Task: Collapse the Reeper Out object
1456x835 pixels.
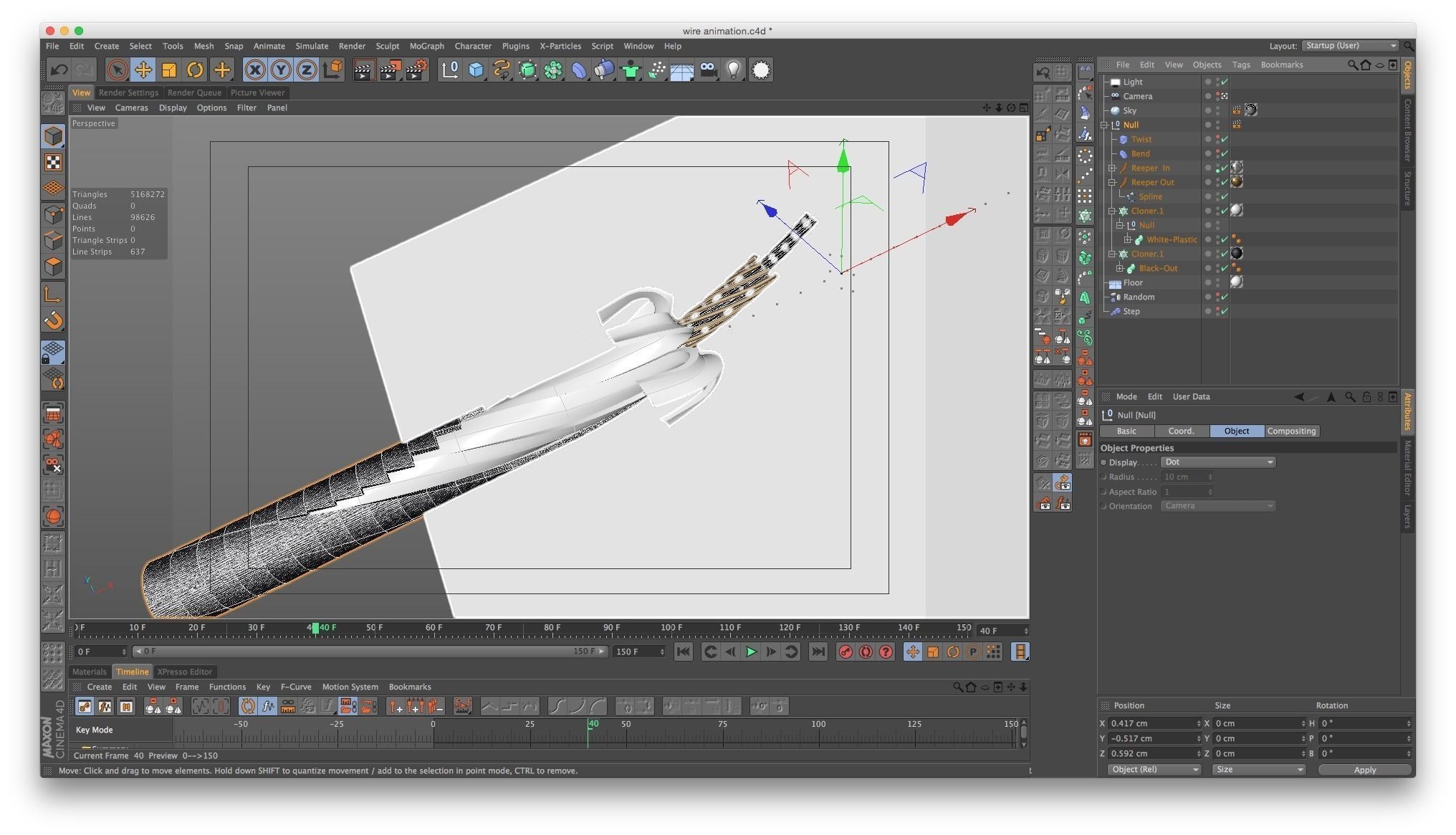Action: [x=1112, y=182]
